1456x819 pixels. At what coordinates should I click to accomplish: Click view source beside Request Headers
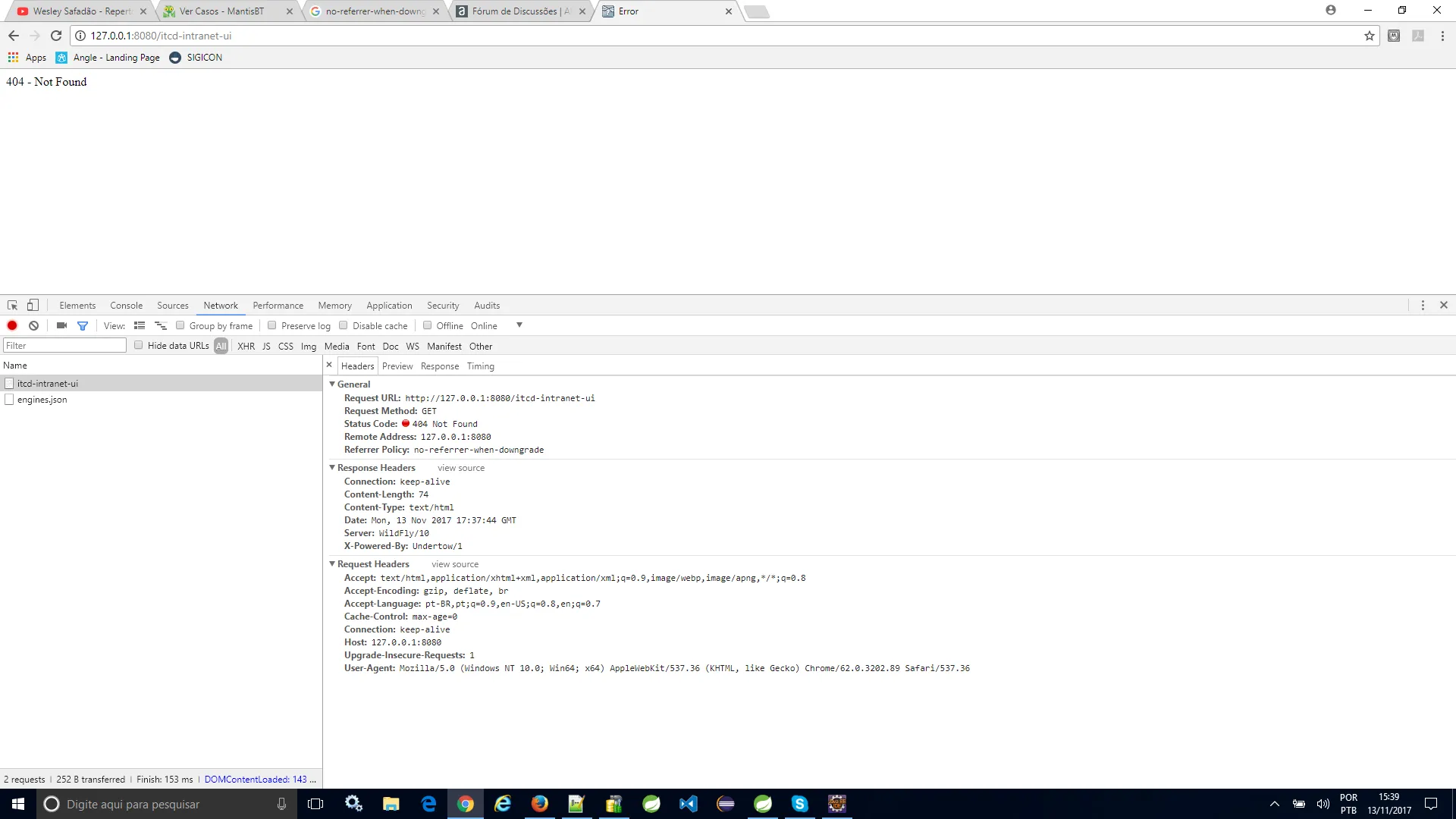pyautogui.click(x=455, y=564)
